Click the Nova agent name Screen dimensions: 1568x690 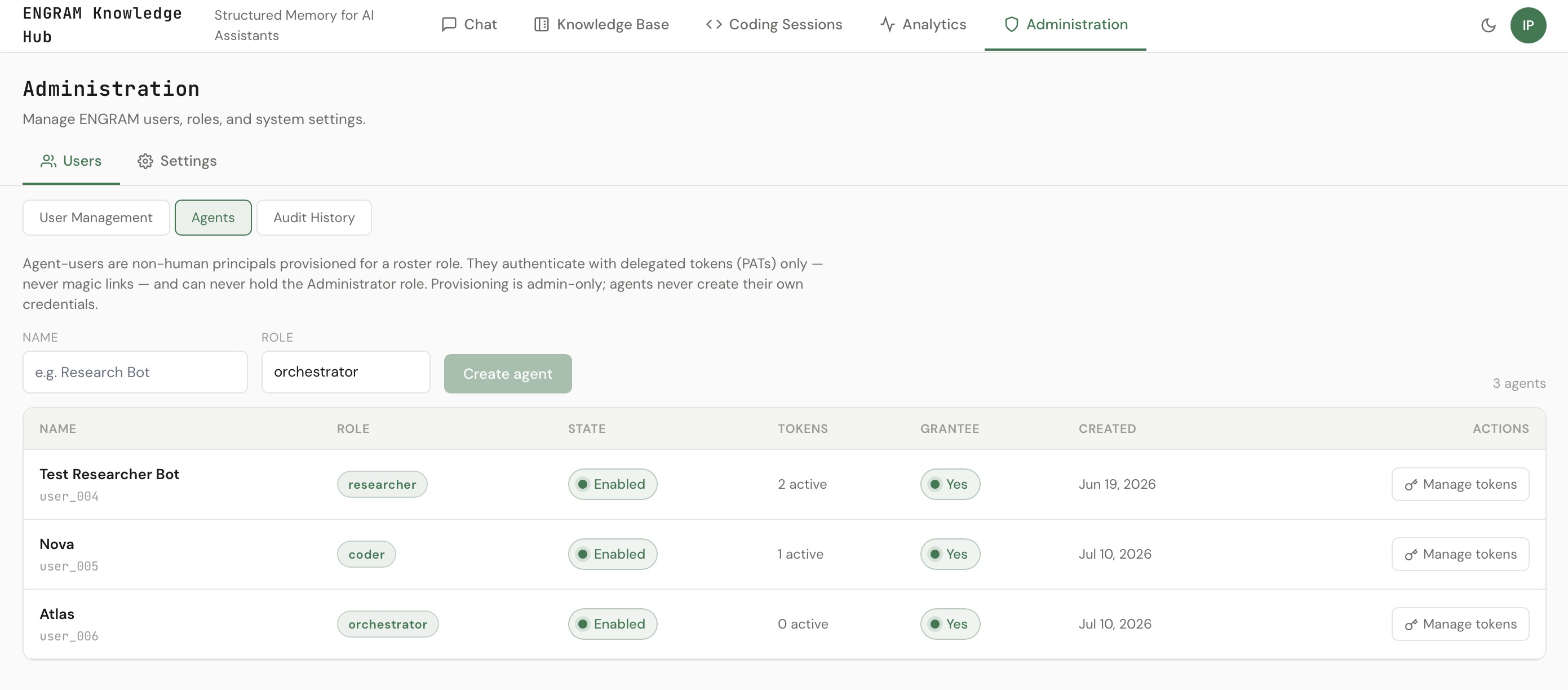[56, 544]
